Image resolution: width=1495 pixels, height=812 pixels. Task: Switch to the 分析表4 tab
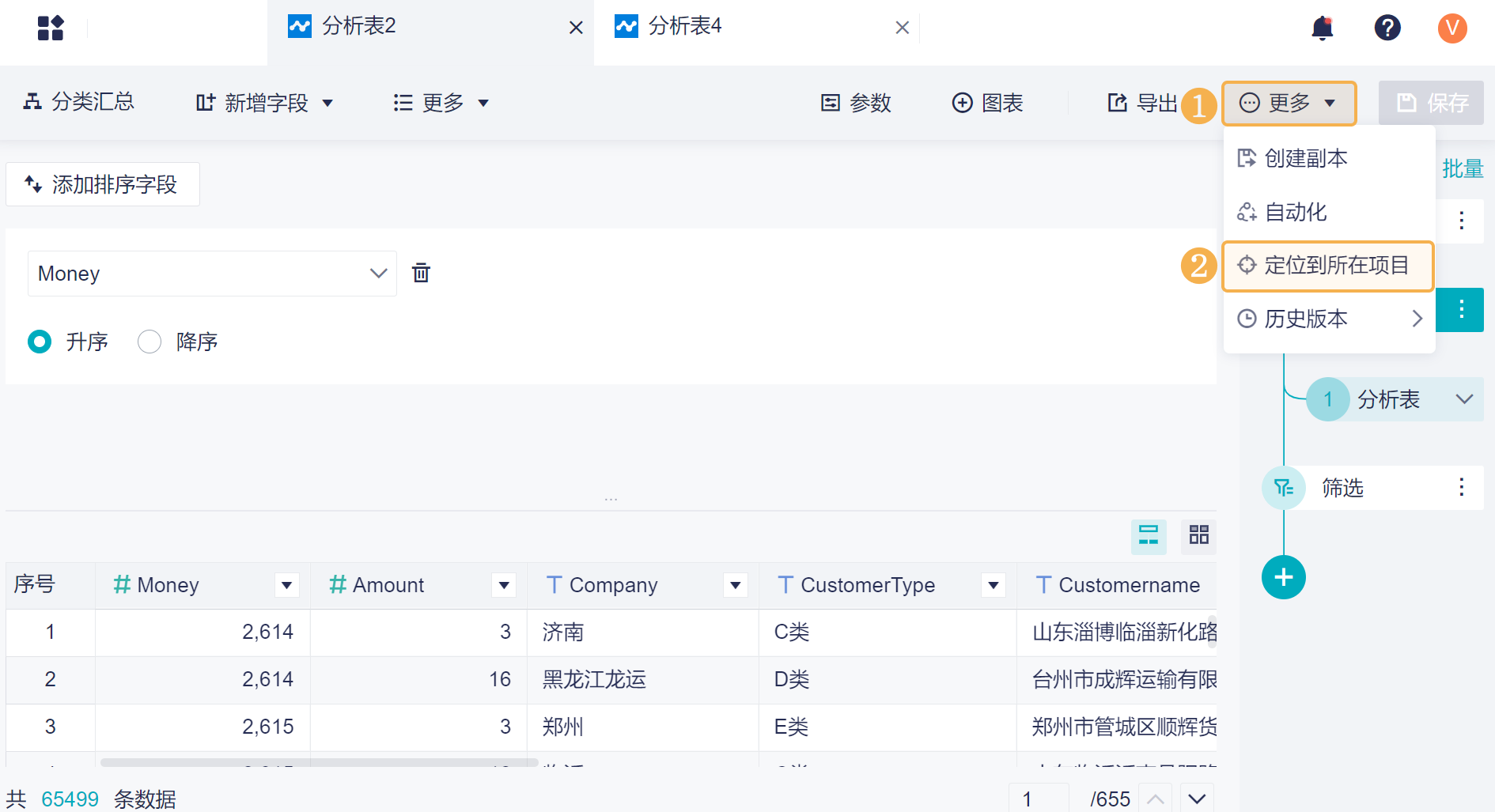click(757, 32)
